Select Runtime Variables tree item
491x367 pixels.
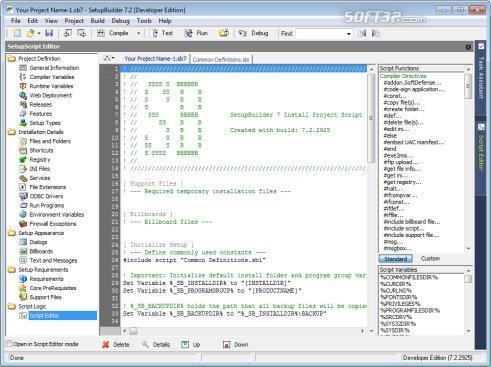51,86
